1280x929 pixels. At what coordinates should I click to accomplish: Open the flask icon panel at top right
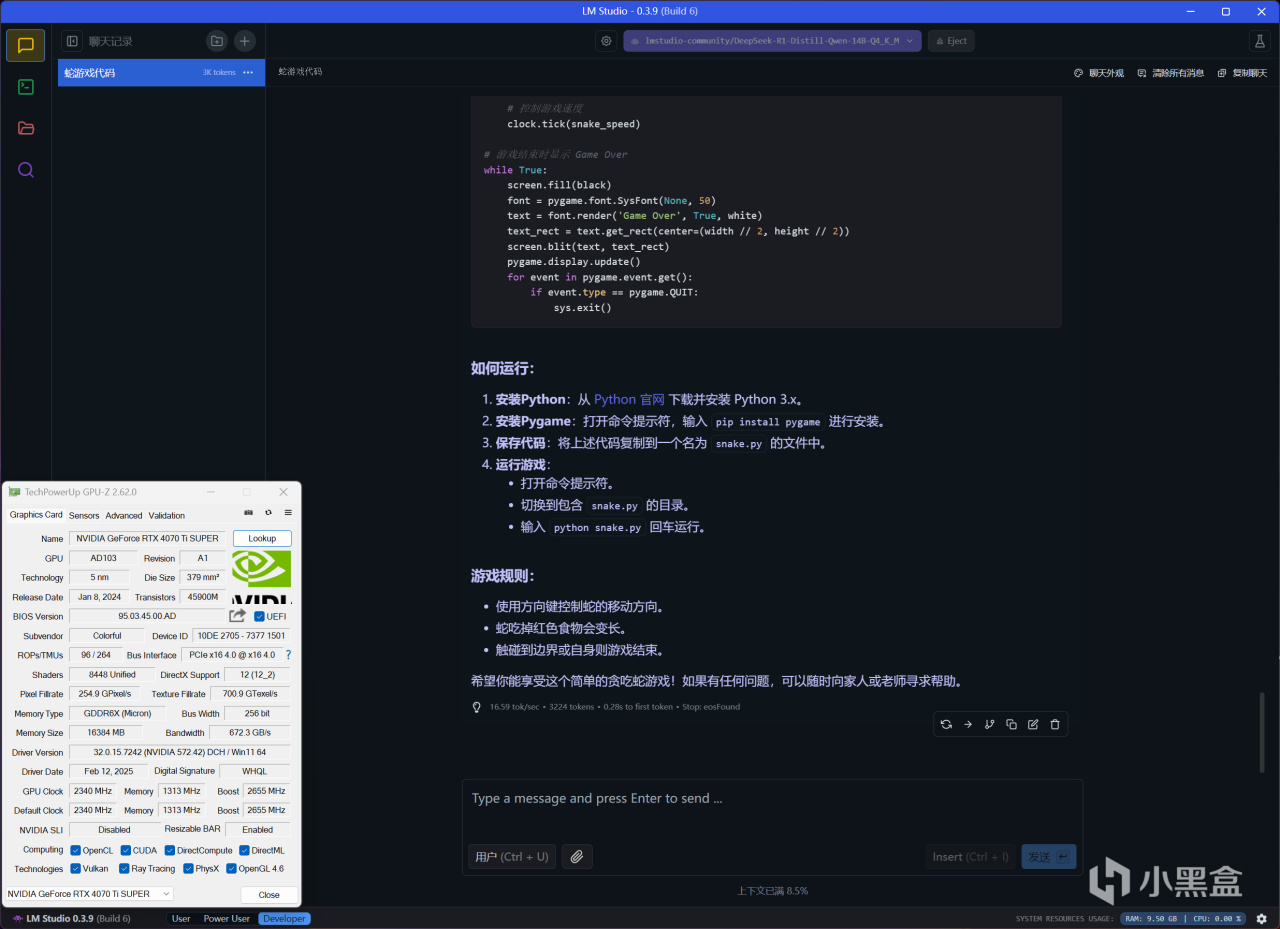[x=1259, y=41]
